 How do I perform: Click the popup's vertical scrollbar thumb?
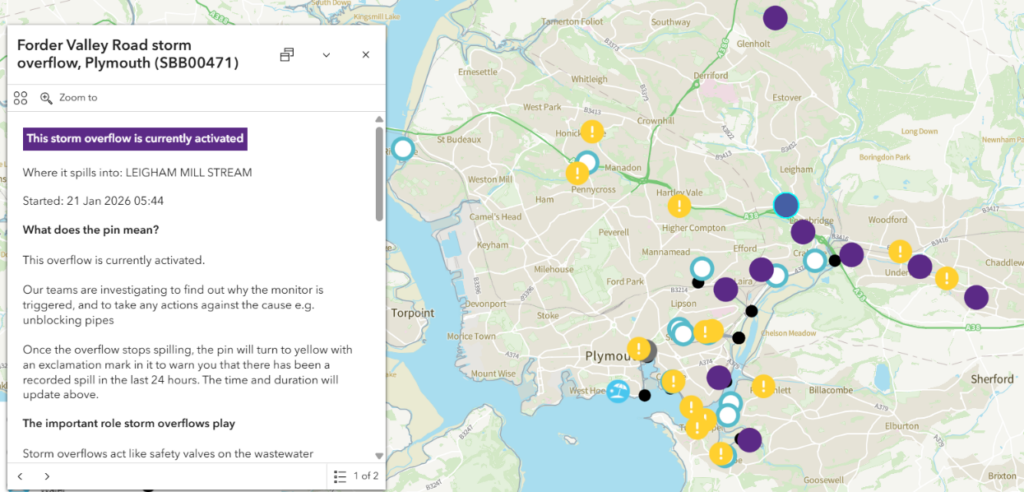(378, 173)
